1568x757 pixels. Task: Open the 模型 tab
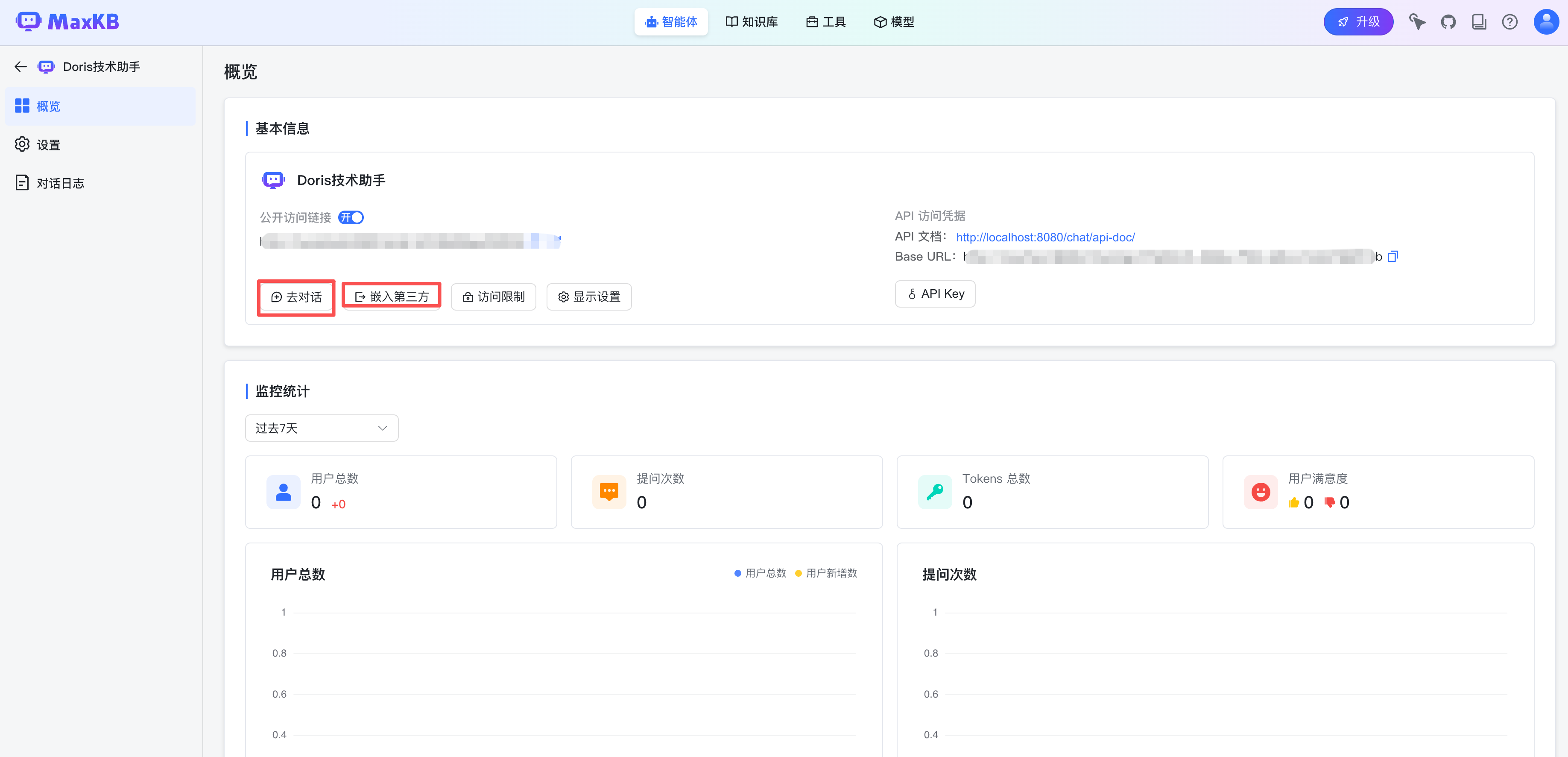894,23
